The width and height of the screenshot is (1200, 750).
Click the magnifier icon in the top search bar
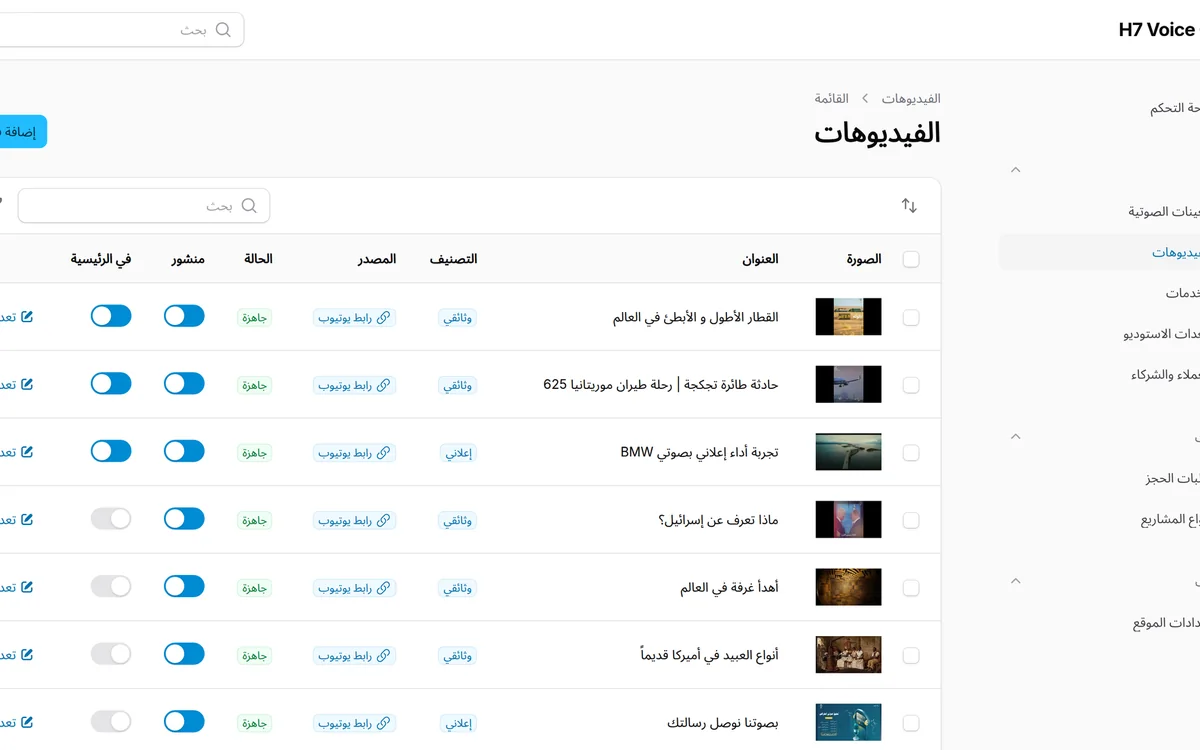(223, 30)
